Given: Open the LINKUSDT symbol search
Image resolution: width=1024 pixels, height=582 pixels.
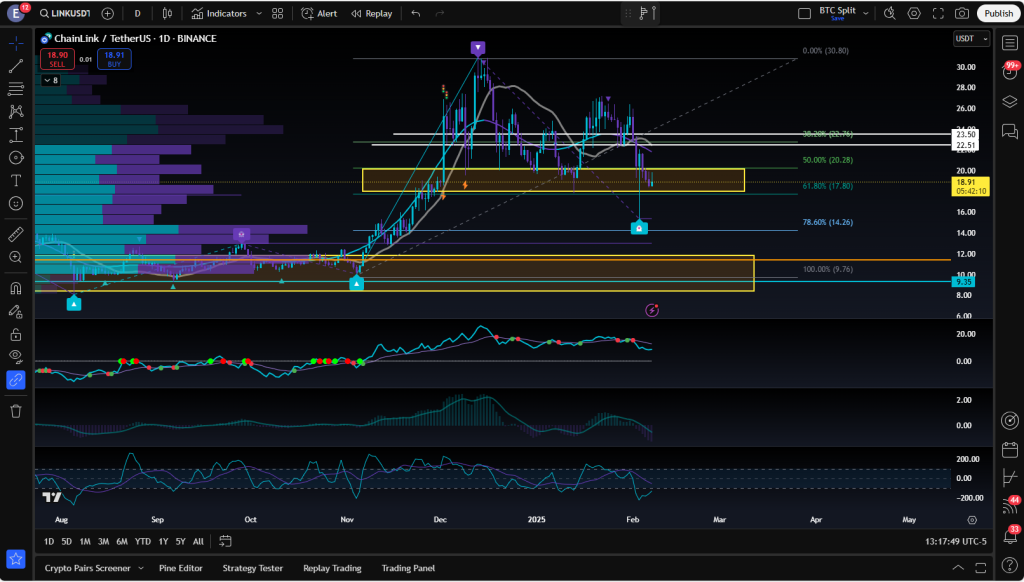Looking at the screenshot, I should coord(65,13).
